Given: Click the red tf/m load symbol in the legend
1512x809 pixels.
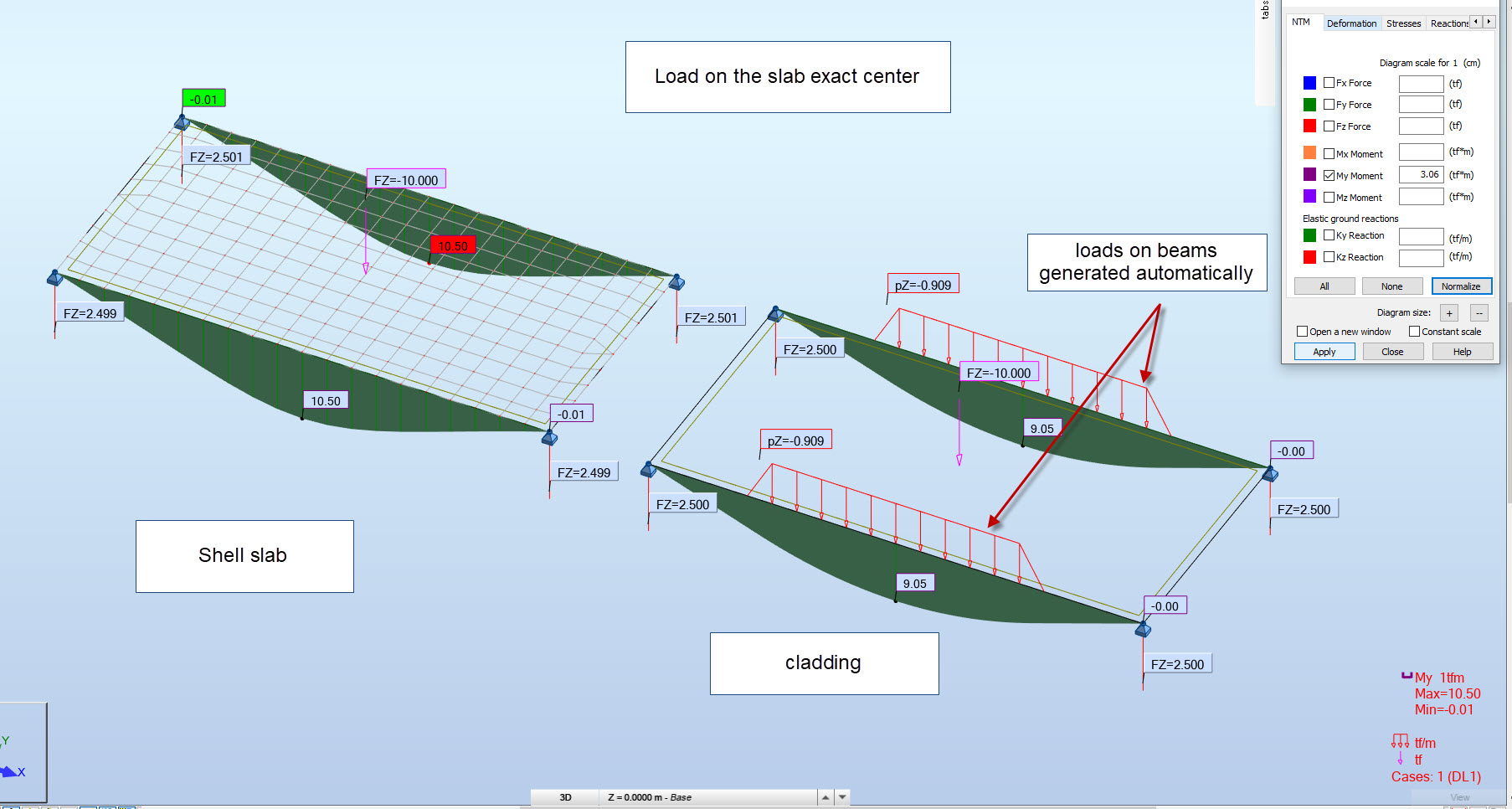Looking at the screenshot, I should click(1400, 739).
